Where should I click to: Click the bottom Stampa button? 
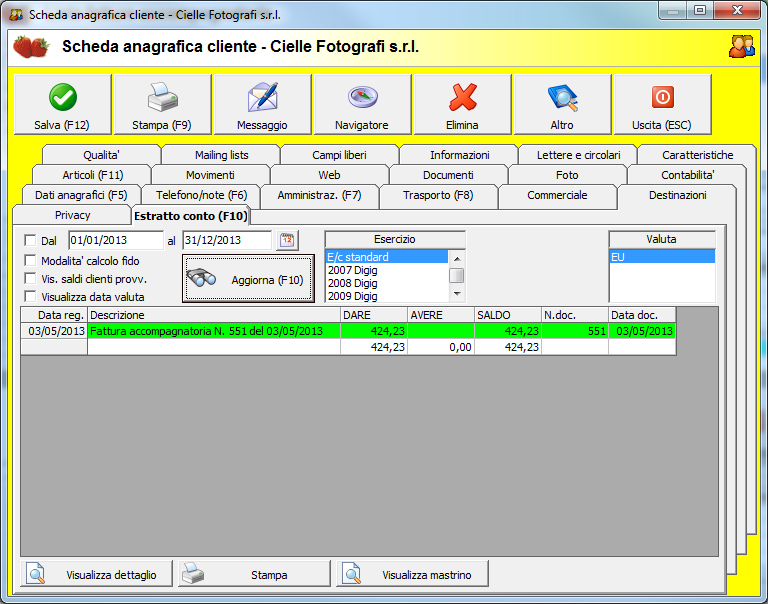tap(255, 573)
